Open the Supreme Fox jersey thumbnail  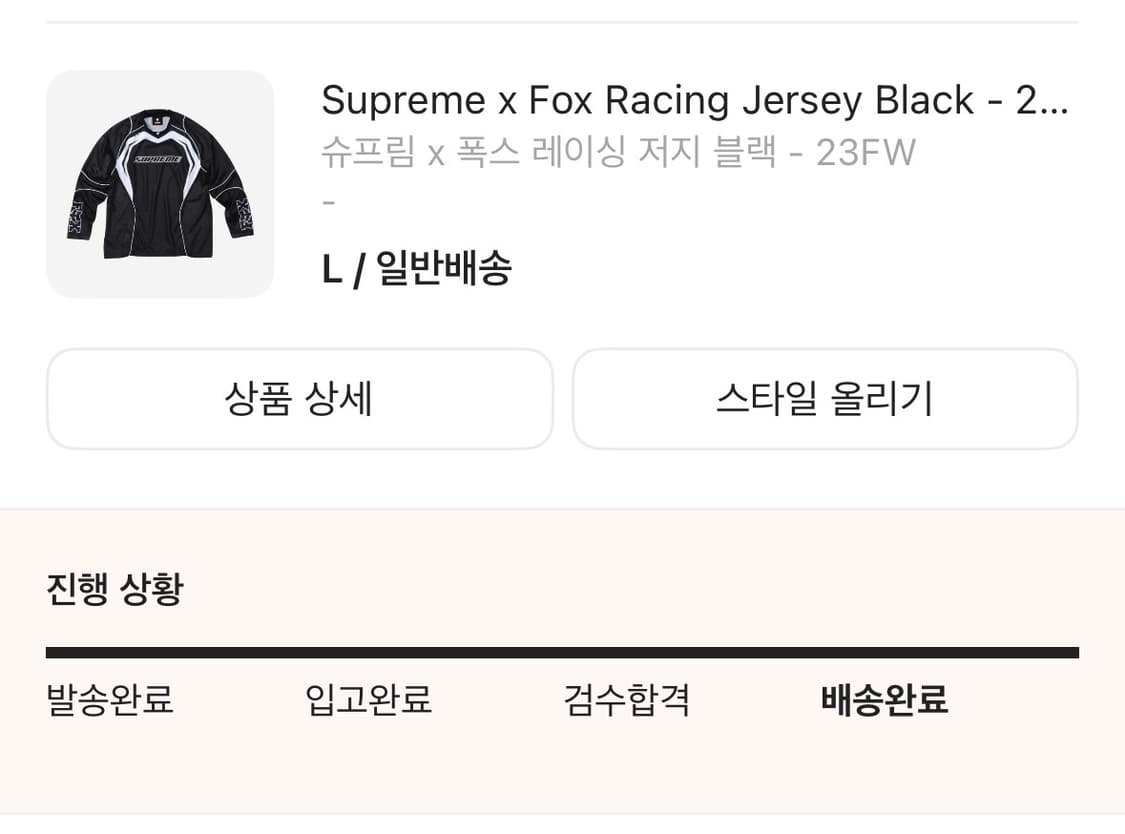pyautogui.click(x=160, y=184)
